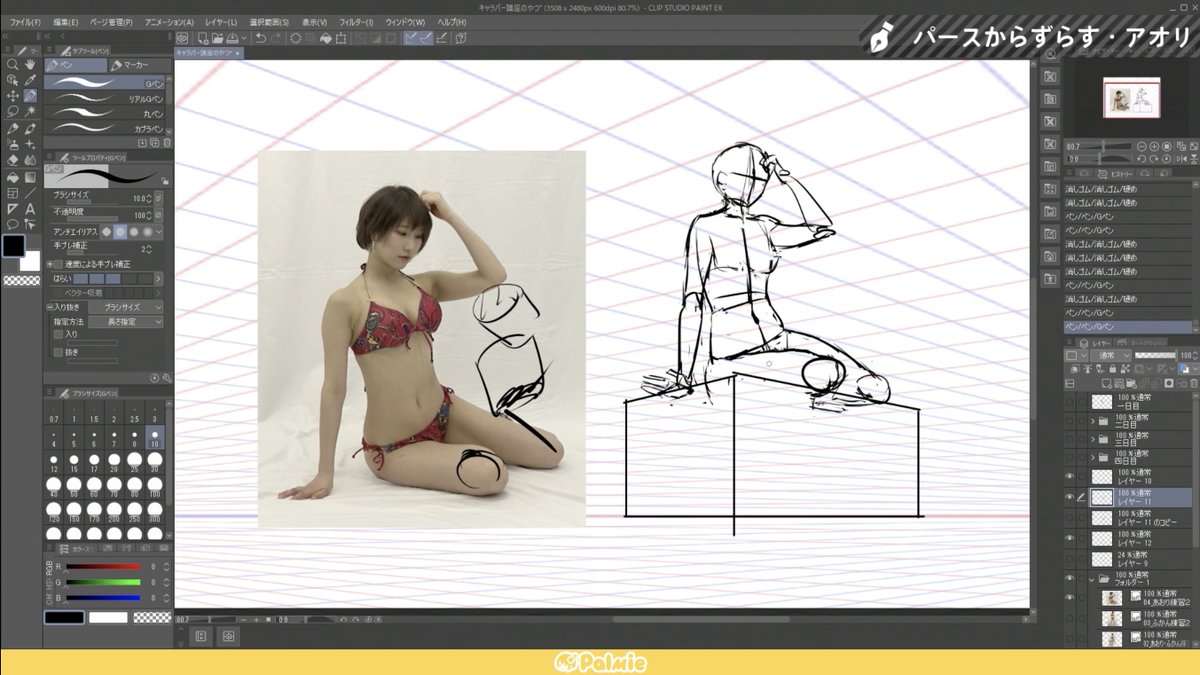The width and height of the screenshot is (1200, 675).
Task: Select the Eyedropper tool
Action: pyautogui.click(x=30, y=80)
